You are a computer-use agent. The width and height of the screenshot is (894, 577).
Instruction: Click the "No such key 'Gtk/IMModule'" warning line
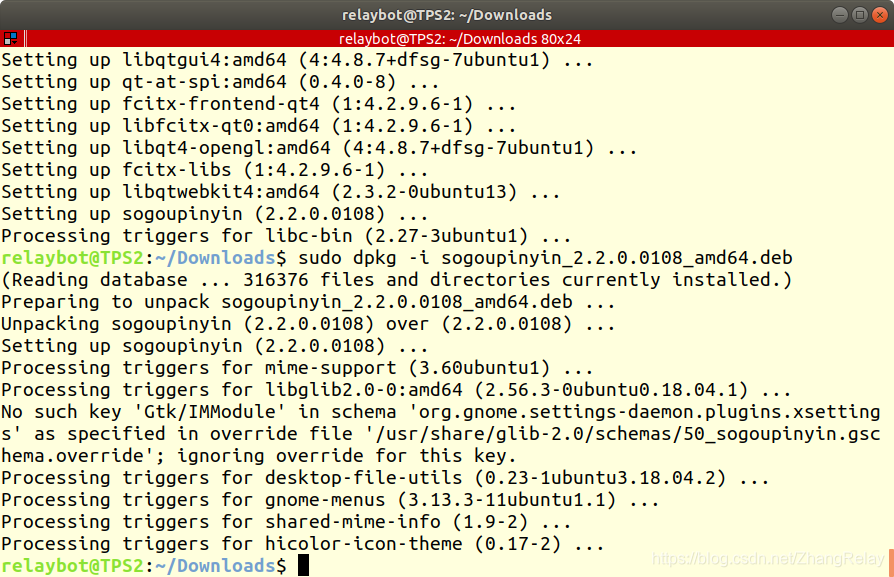click(x=441, y=412)
